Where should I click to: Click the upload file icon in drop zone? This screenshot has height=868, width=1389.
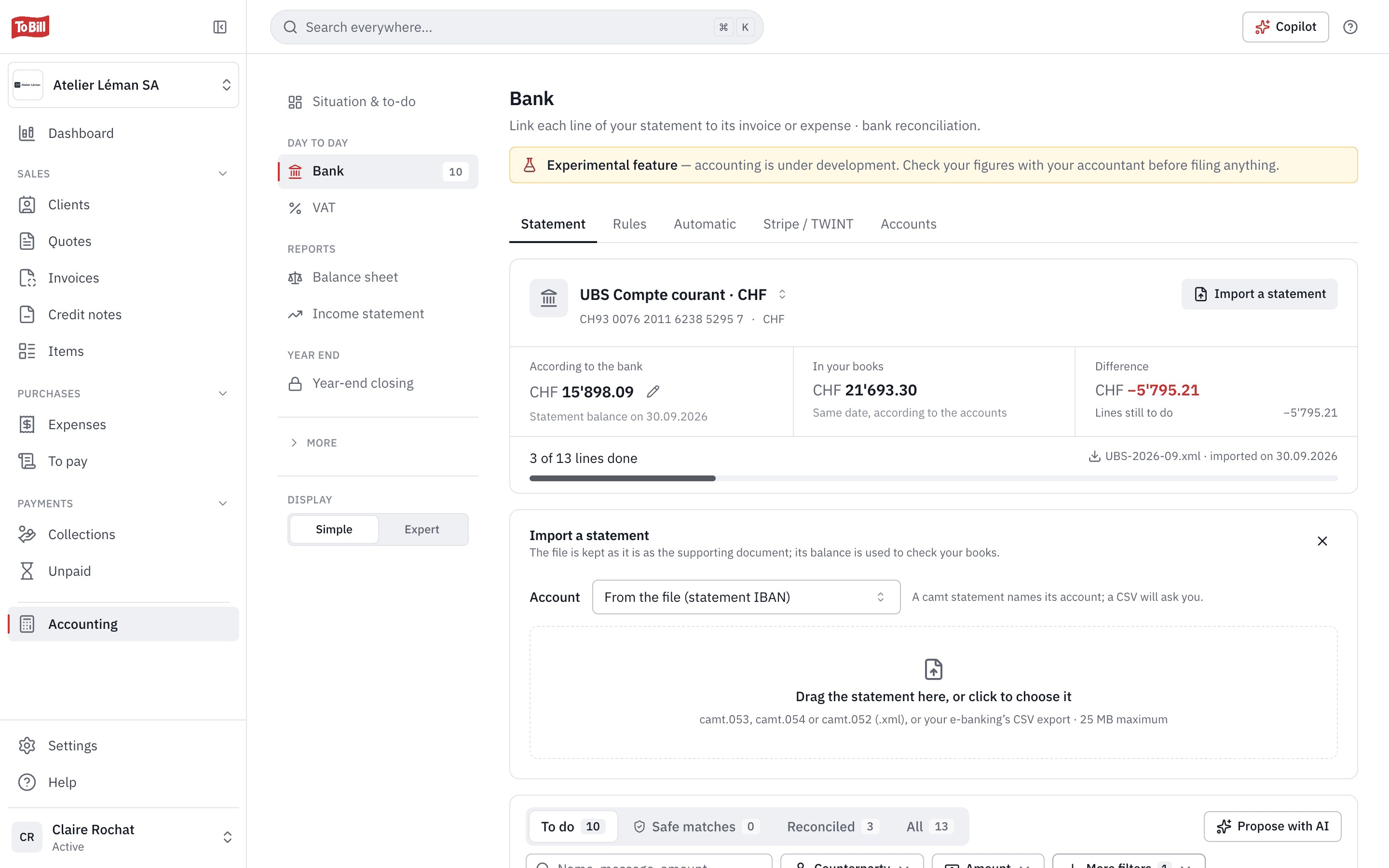click(933, 669)
